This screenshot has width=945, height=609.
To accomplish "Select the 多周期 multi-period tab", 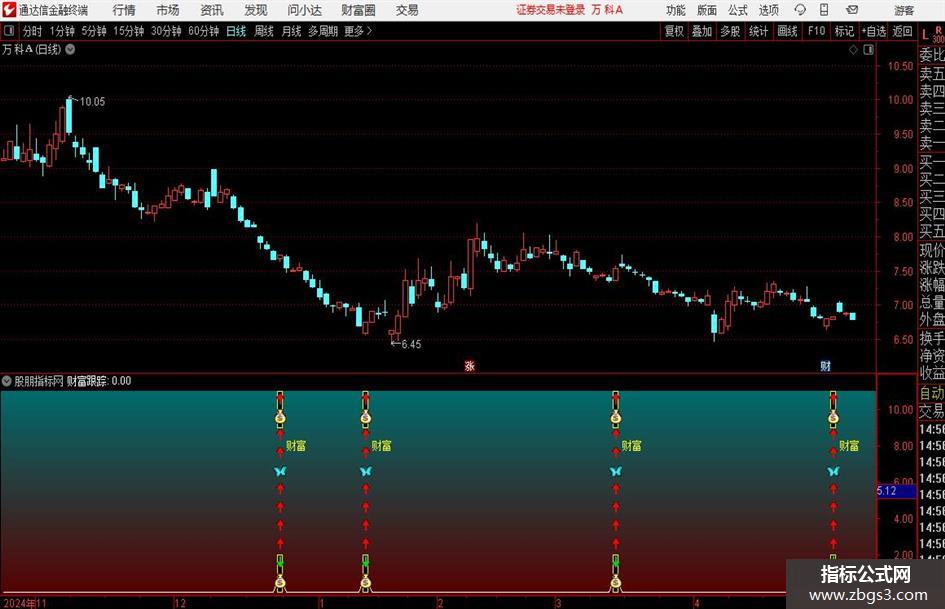I will pos(323,31).
